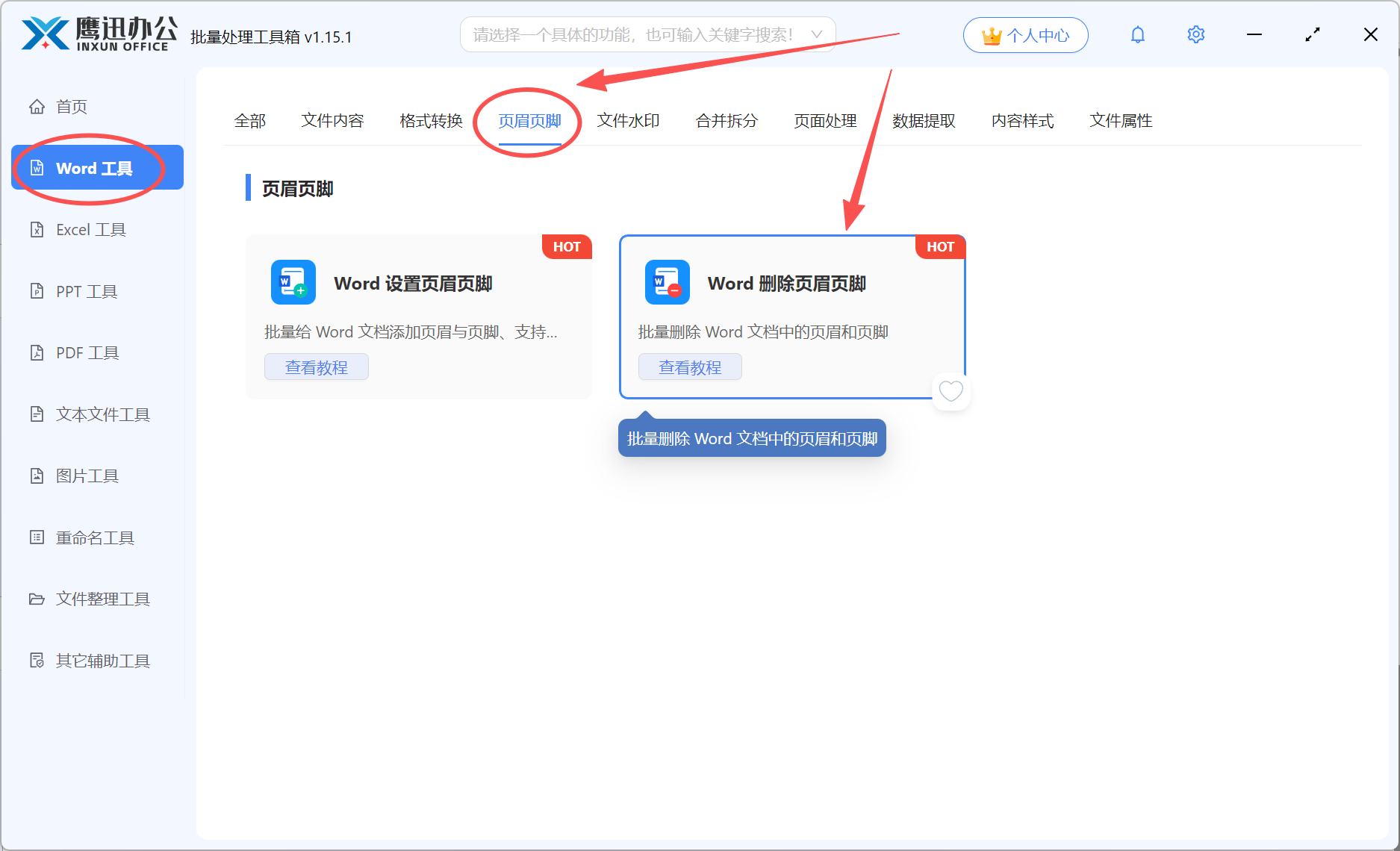Click the 重命名工具 list icon
Screen dimensions: 1400x851
(x=37, y=537)
